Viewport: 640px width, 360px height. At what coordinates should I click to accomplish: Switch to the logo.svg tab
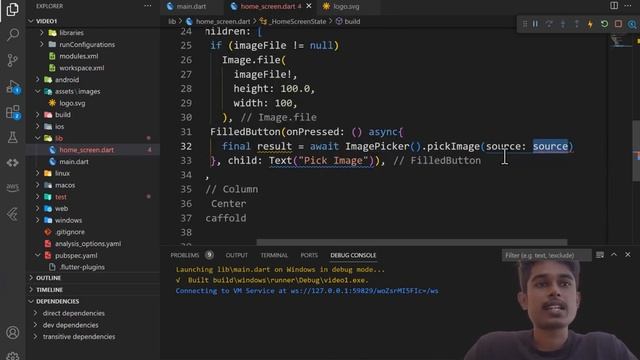[346, 6]
